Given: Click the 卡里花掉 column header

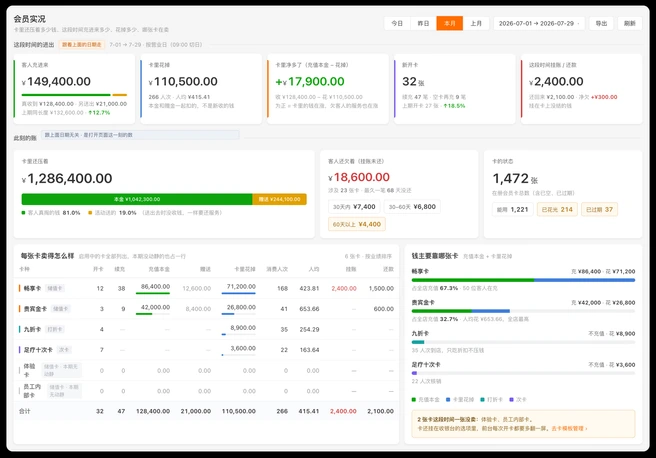Looking at the screenshot, I should [x=244, y=269].
